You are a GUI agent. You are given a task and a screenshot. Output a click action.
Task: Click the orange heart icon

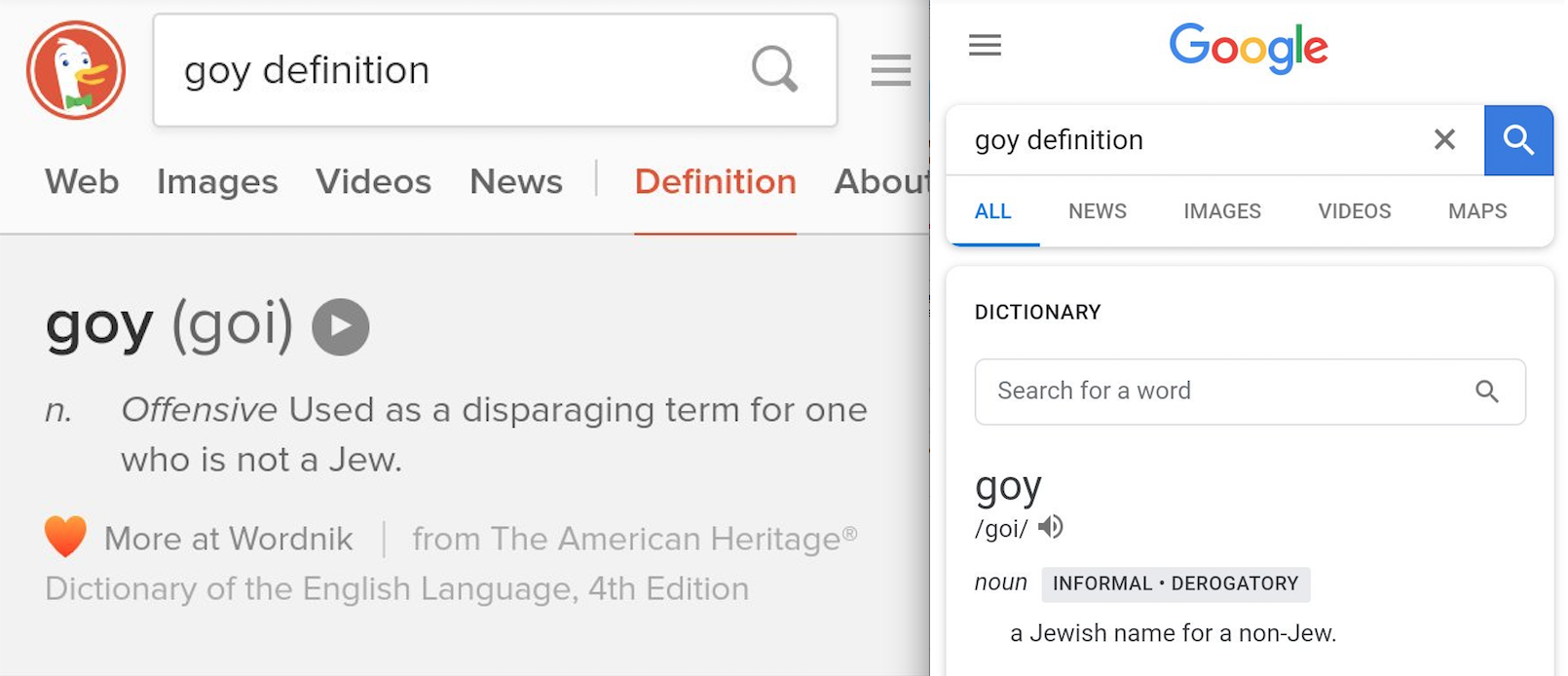[66, 537]
